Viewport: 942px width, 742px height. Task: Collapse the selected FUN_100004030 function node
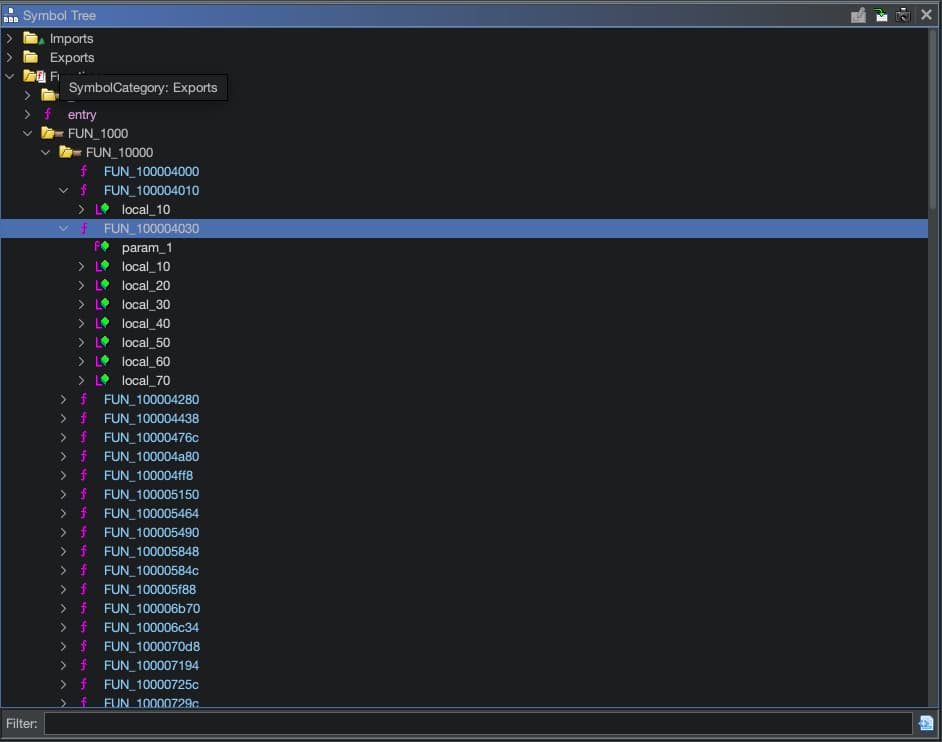pos(64,229)
